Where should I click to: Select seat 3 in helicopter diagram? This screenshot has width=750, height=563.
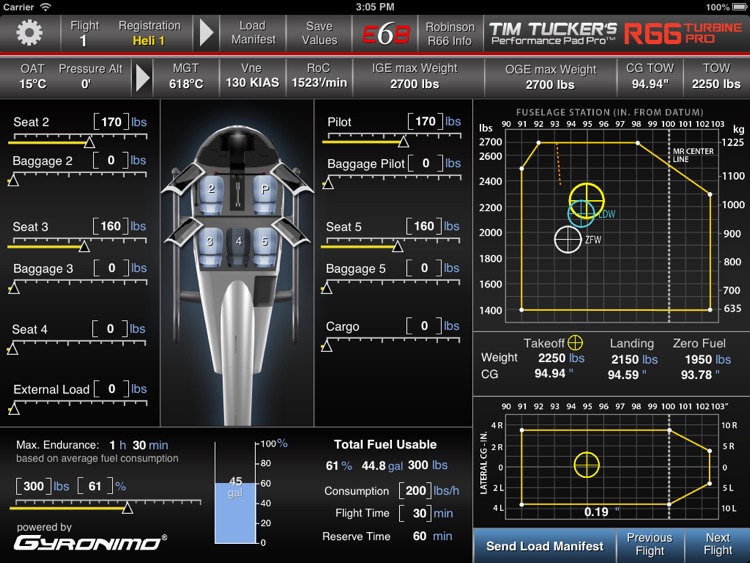pyautogui.click(x=210, y=245)
